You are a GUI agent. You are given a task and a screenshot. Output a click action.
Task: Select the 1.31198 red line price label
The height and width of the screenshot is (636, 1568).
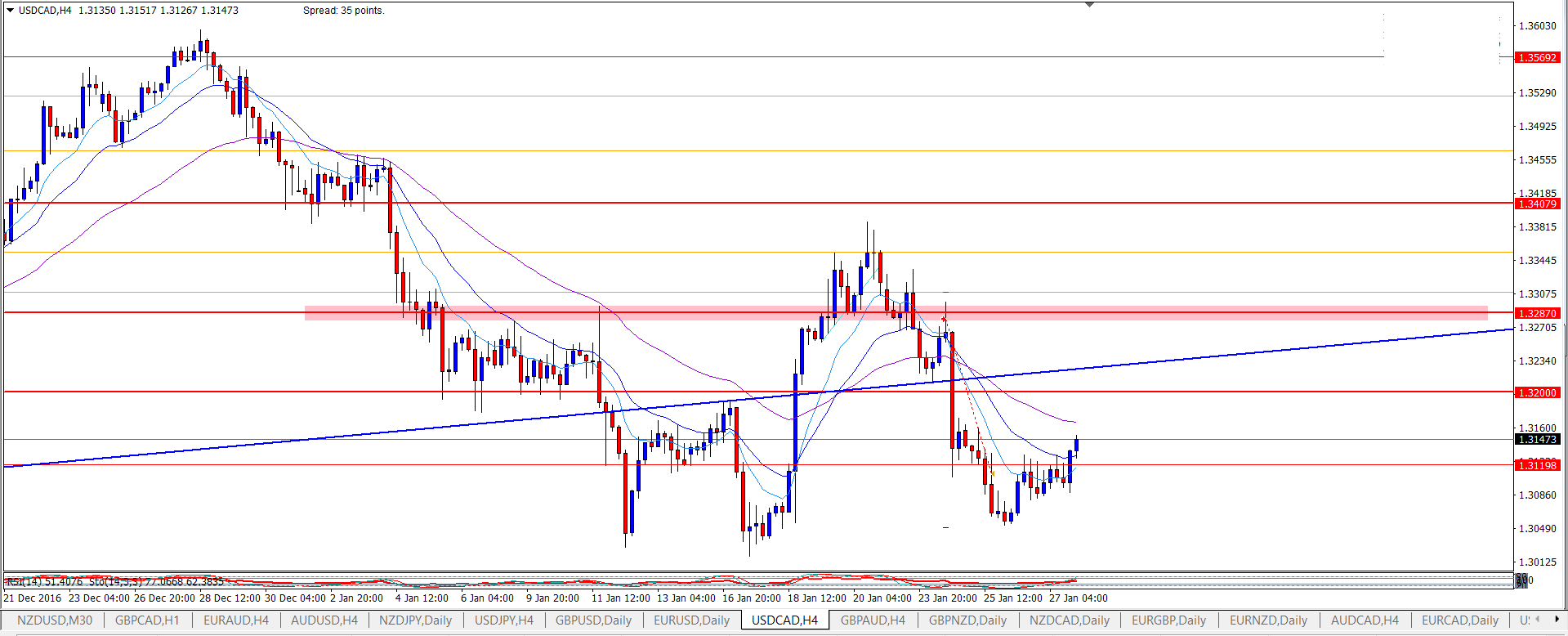(1538, 465)
